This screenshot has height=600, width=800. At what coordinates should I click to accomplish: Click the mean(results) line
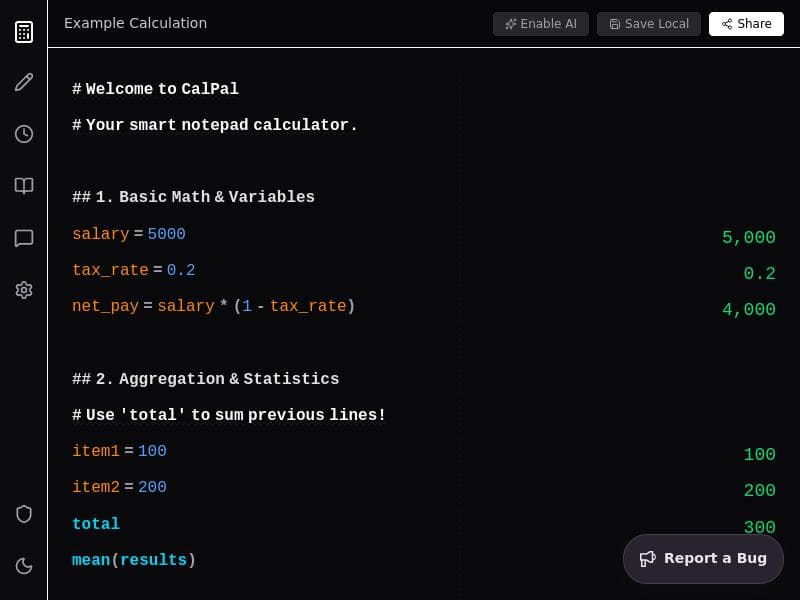pyautogui.click(x=134, y=560)
